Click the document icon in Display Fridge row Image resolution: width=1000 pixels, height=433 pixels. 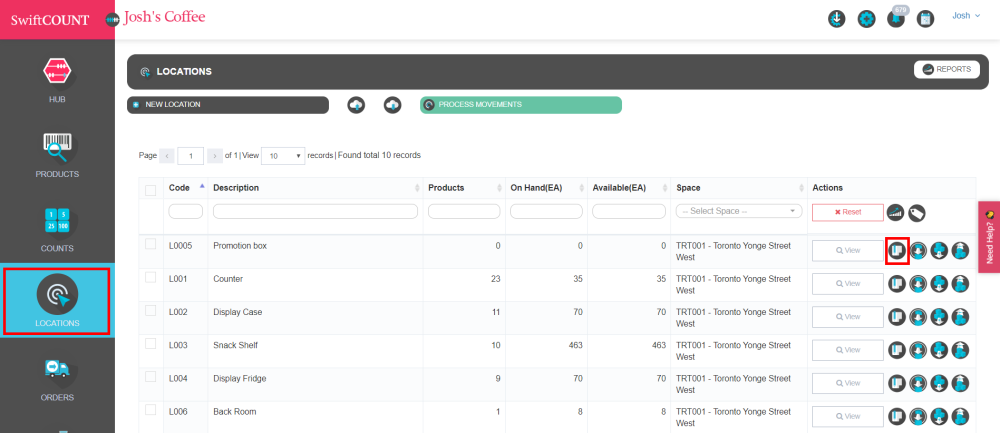[x=897, y=383]
